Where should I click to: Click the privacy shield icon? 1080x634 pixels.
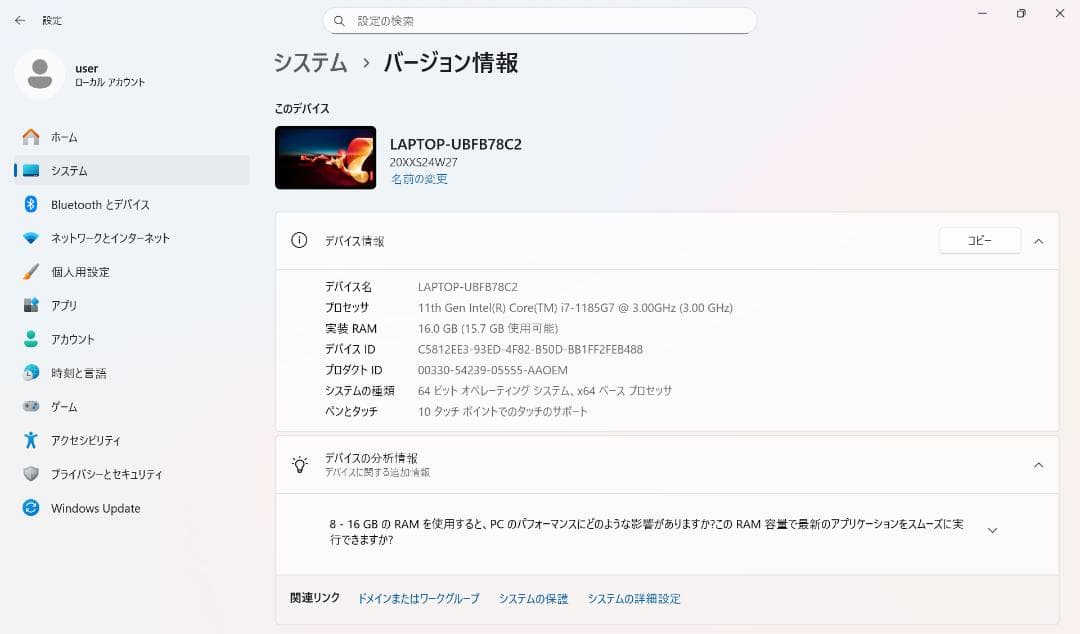point(31,474)
